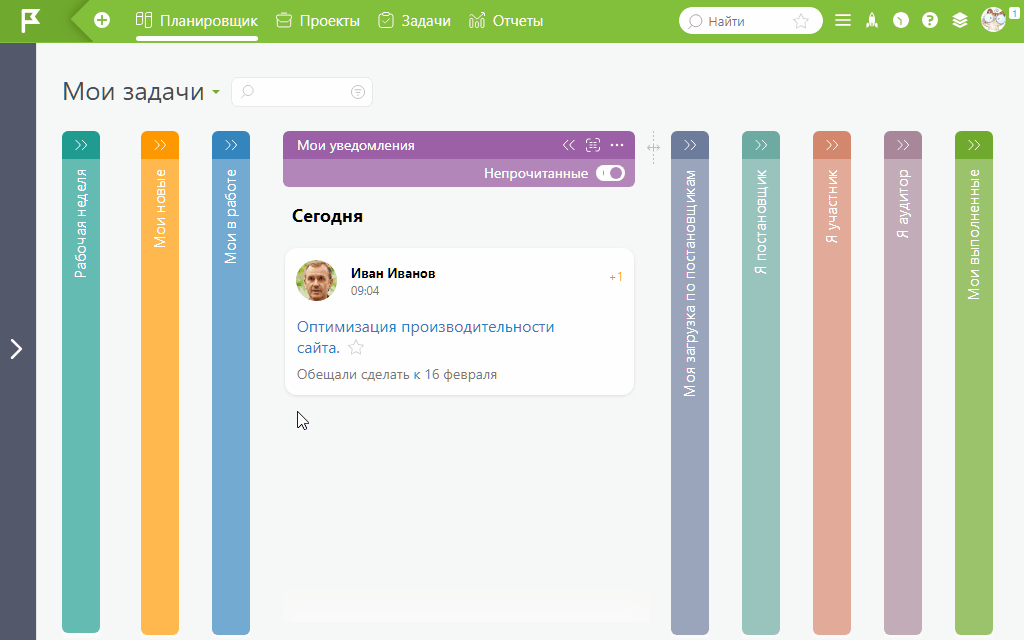This screenshot has height=640, width=1024.
Task: Open the Отчеты tab
Action: [505, 21]
